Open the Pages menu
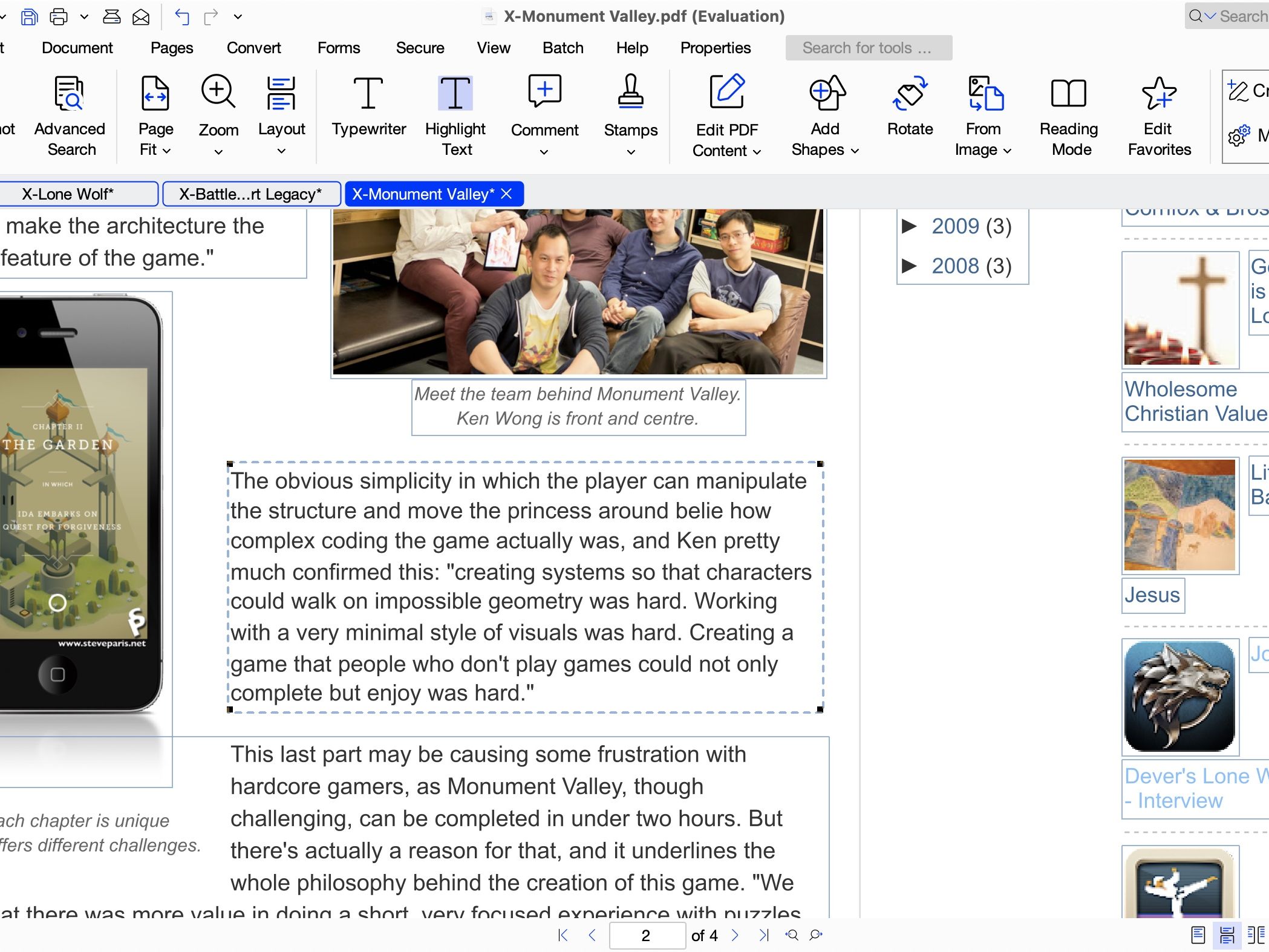The width and height of the screenshot is (1269, 952). pos(172,48)
